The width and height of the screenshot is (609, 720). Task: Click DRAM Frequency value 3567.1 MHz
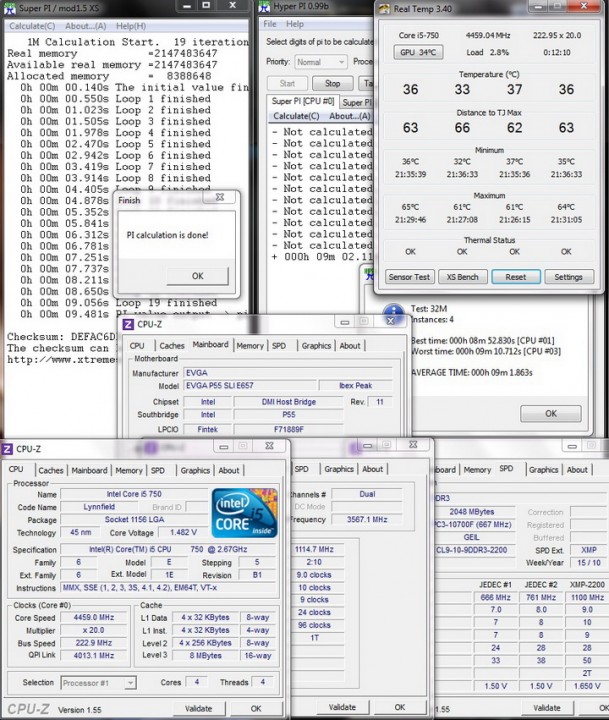(x=367, y=519)
